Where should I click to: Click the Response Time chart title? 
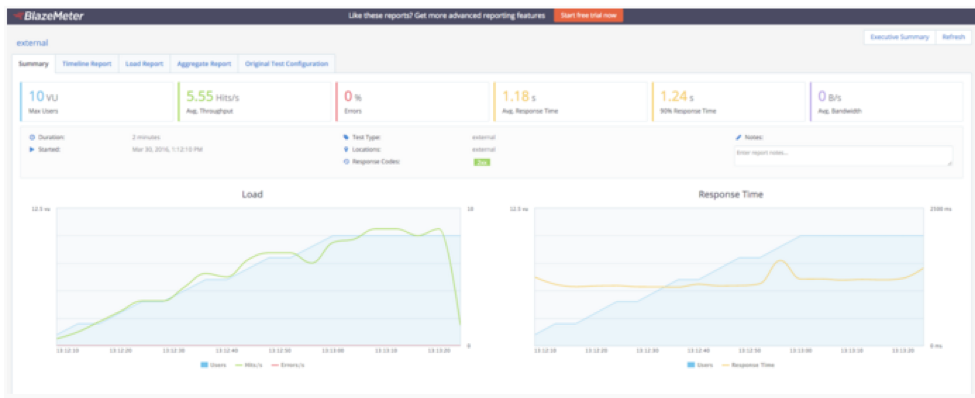[731, 195]
